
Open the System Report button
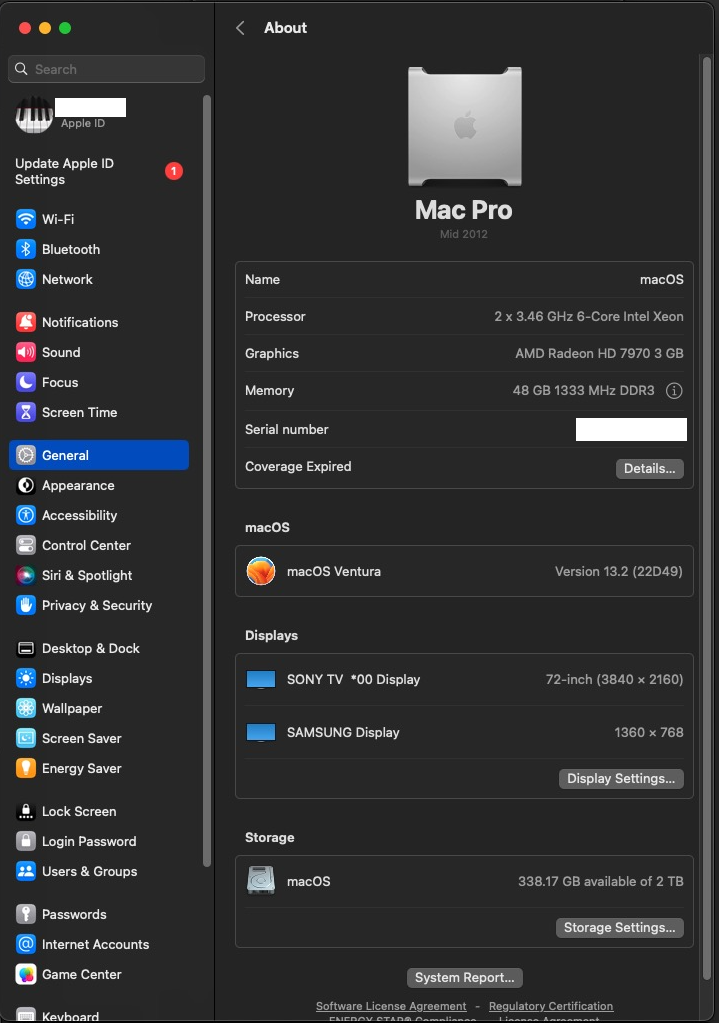click(x=465, y=977)
